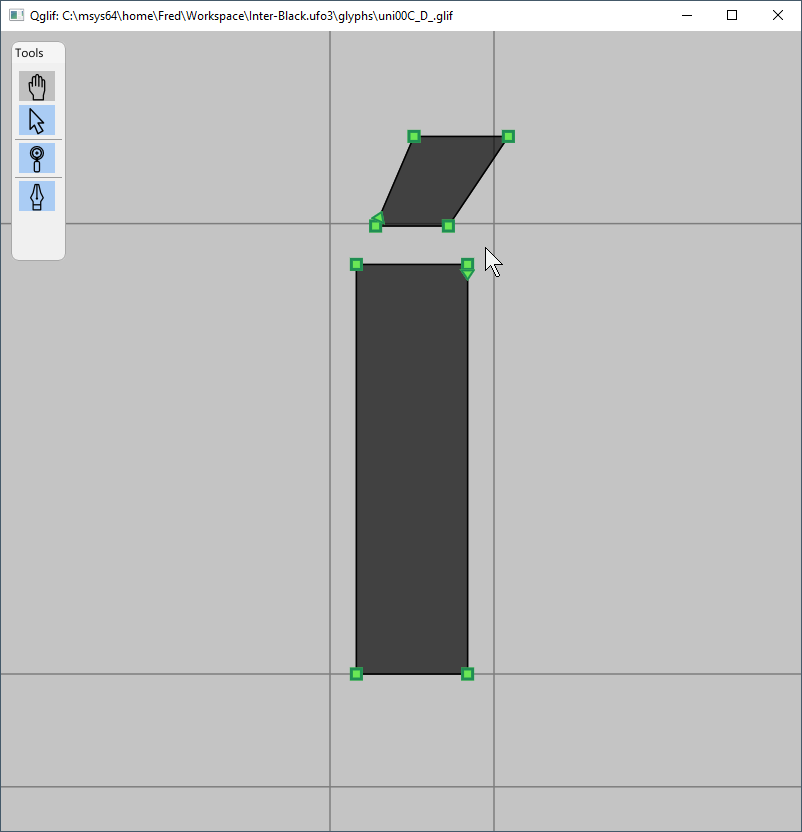Select the arrow selection tool

(37, 120)
